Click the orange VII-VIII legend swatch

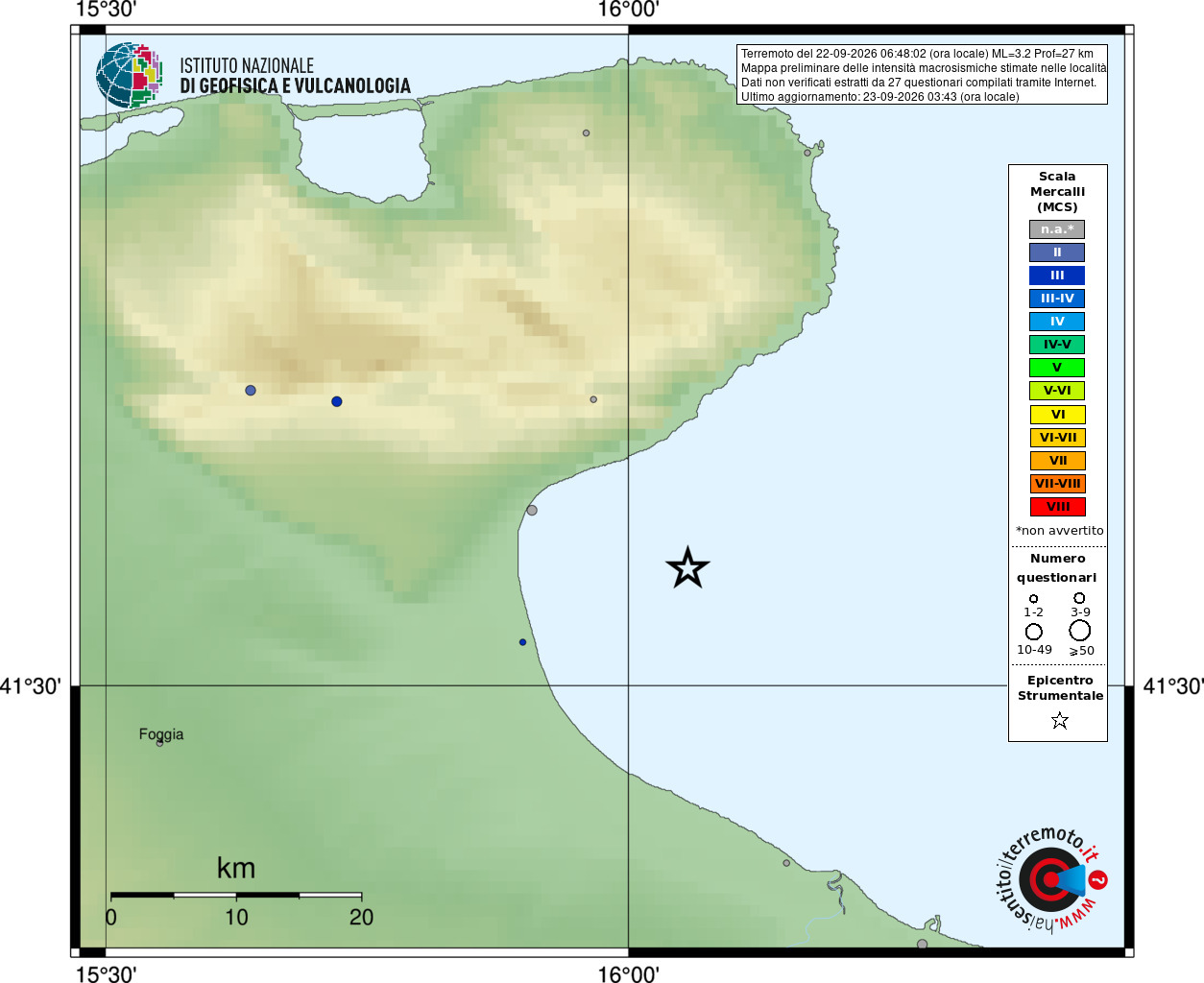1057,484
